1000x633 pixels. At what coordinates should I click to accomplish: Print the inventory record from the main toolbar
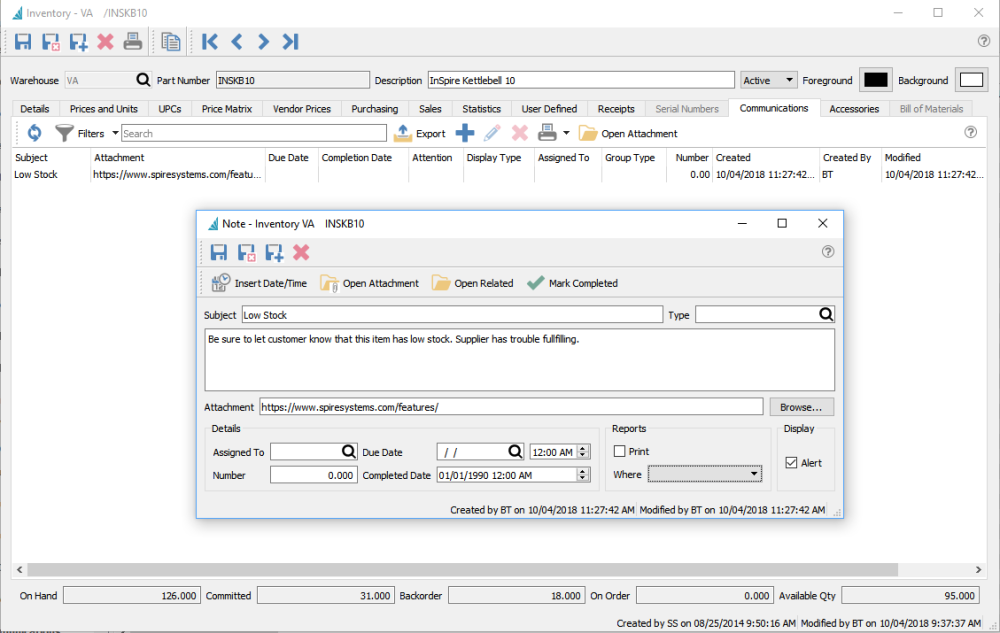(x=133, y=42)
